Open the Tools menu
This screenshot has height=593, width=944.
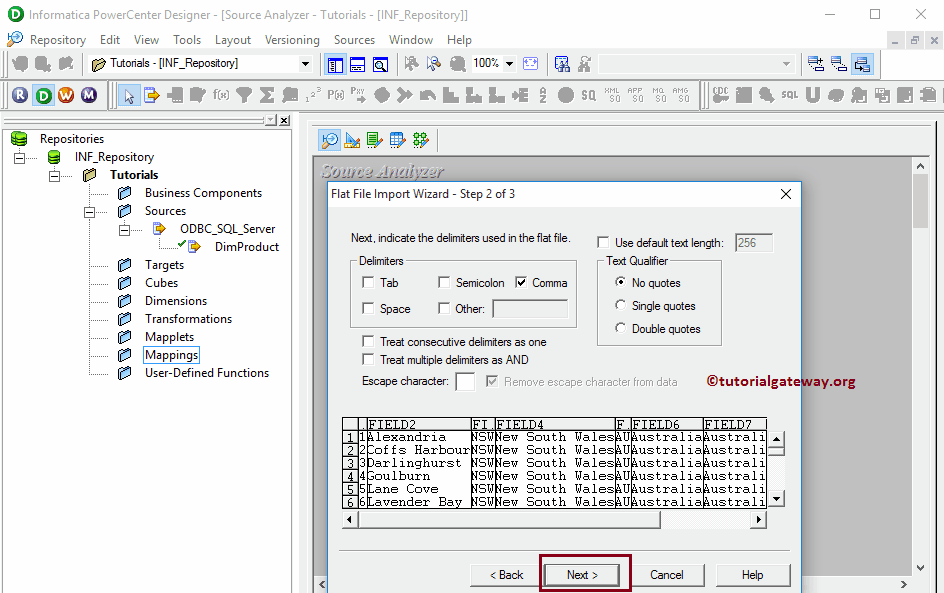pos(187,40)
